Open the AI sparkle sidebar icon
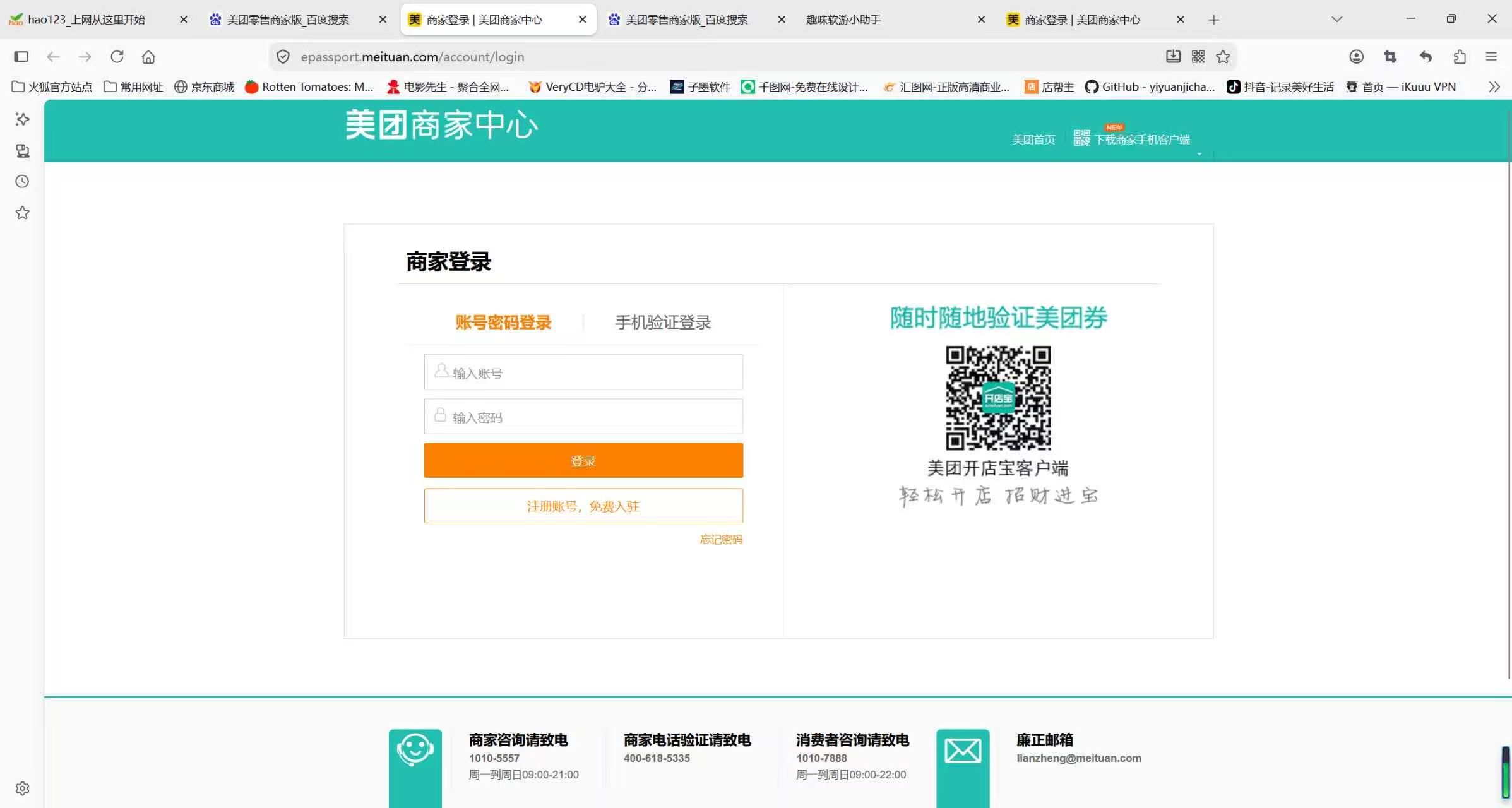 22,119
